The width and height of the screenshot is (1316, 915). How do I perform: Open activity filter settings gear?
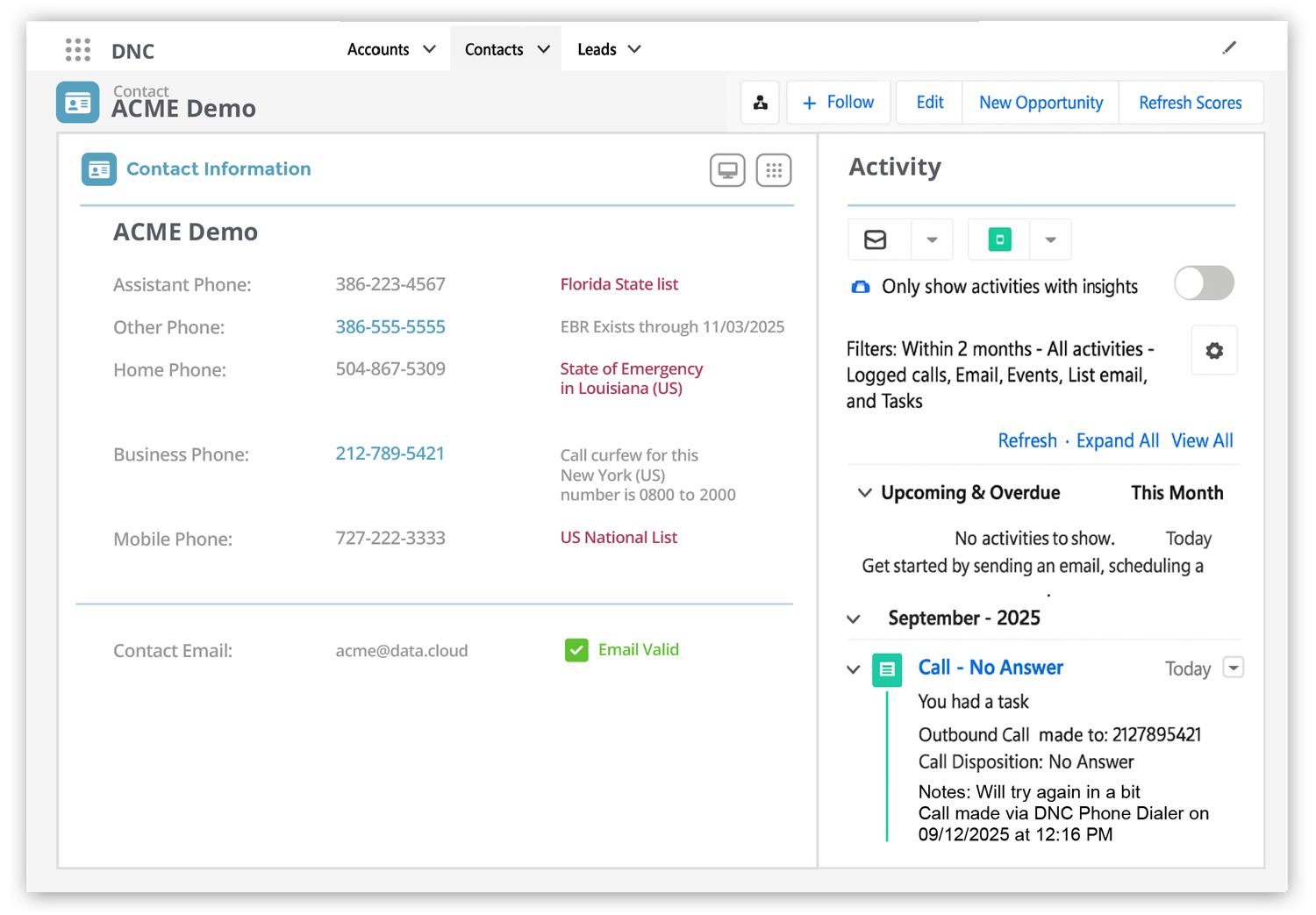[x=1213, y=351]
